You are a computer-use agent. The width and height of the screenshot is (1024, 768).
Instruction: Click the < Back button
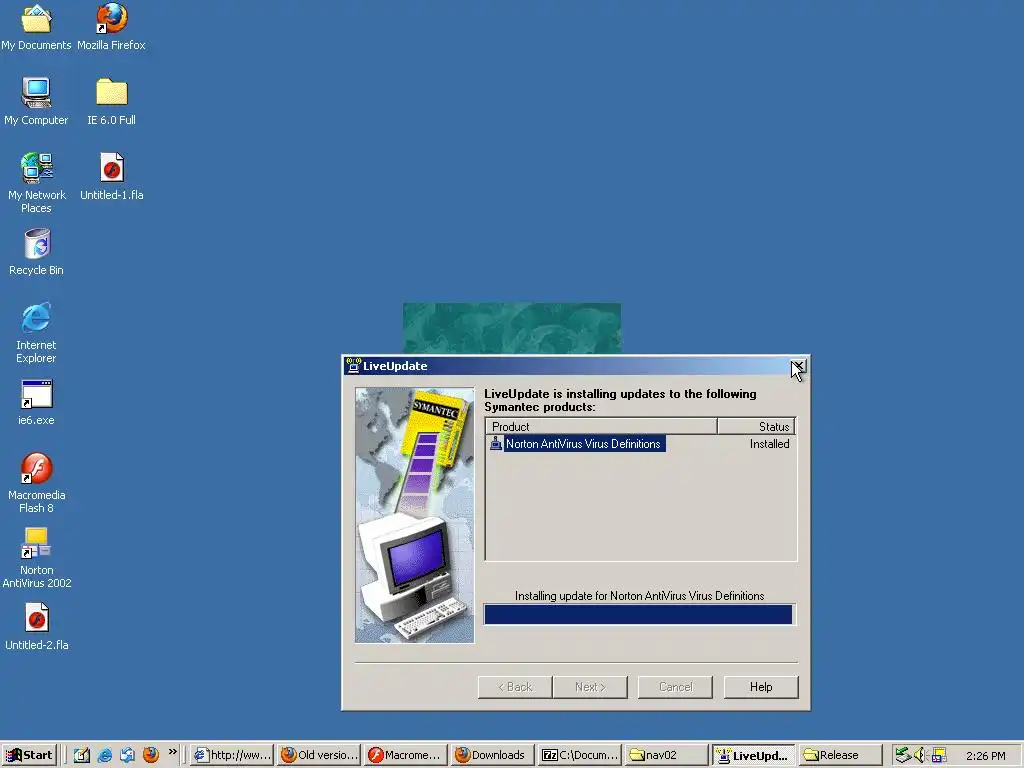[515, 687]
